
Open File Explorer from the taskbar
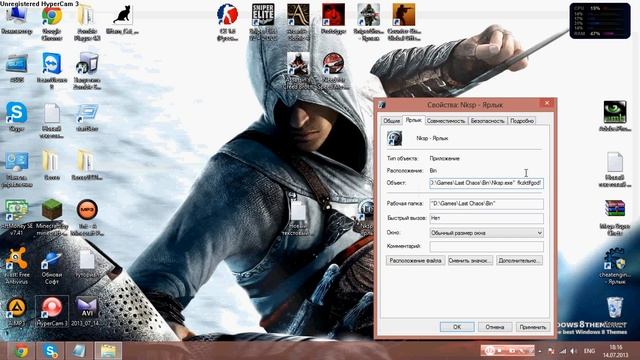point(109,351)
